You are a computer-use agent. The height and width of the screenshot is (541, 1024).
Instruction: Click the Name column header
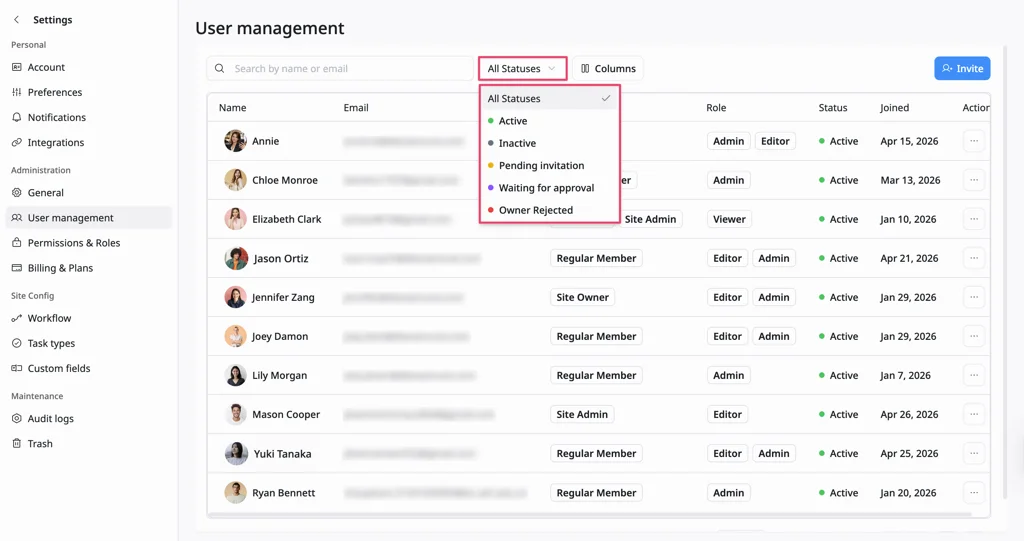[x=232, y=108]
